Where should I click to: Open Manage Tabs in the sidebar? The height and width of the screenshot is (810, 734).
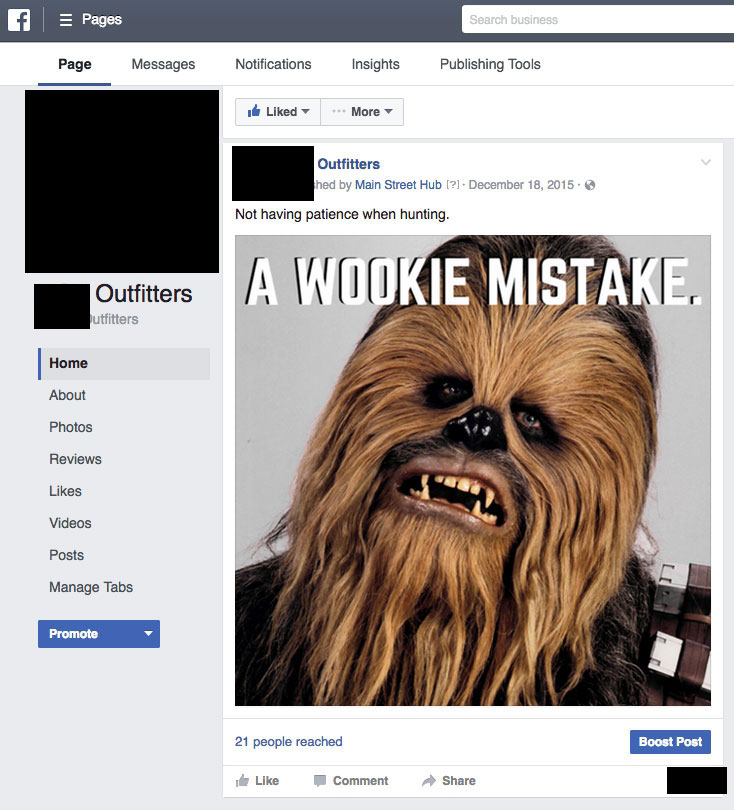(91, 587)
